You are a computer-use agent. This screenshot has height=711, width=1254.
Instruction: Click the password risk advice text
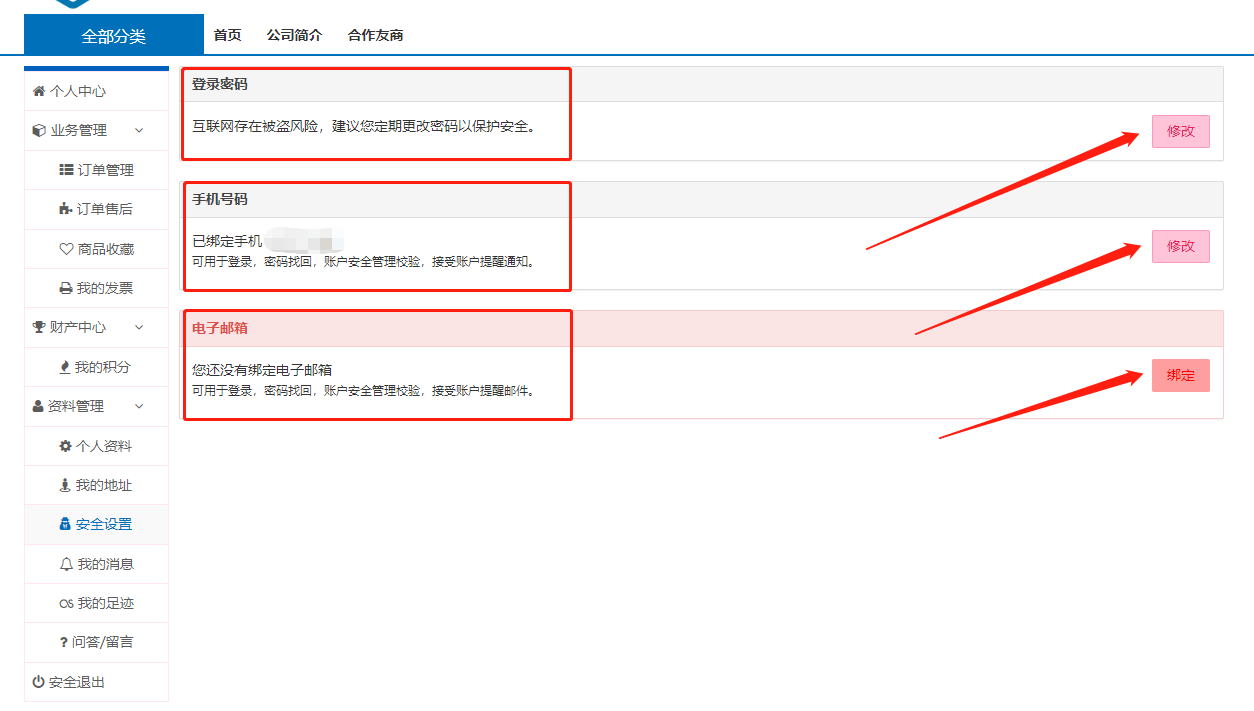click(x=365, y=127)
